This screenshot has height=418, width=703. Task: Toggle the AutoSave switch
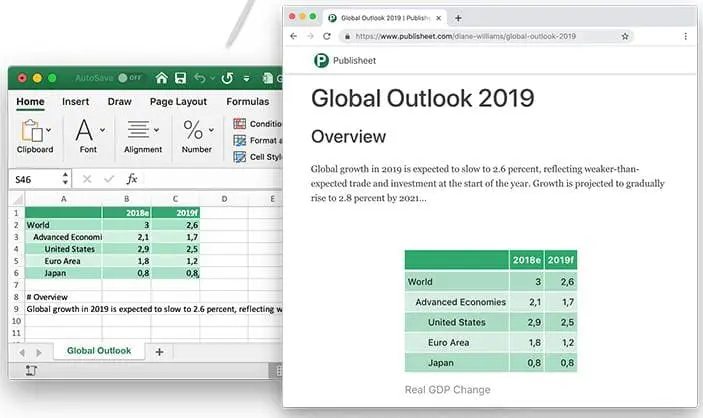coord(130,78)
